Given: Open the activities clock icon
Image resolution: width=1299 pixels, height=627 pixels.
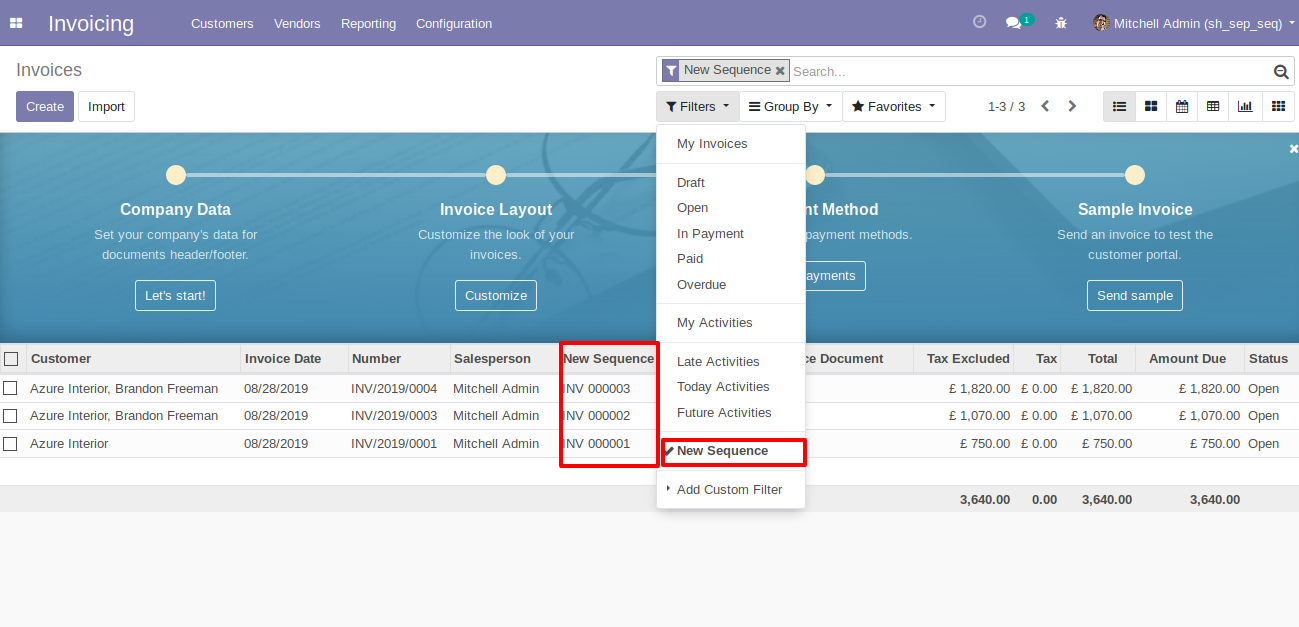Looking at the screenshot, I should (979, 22).
